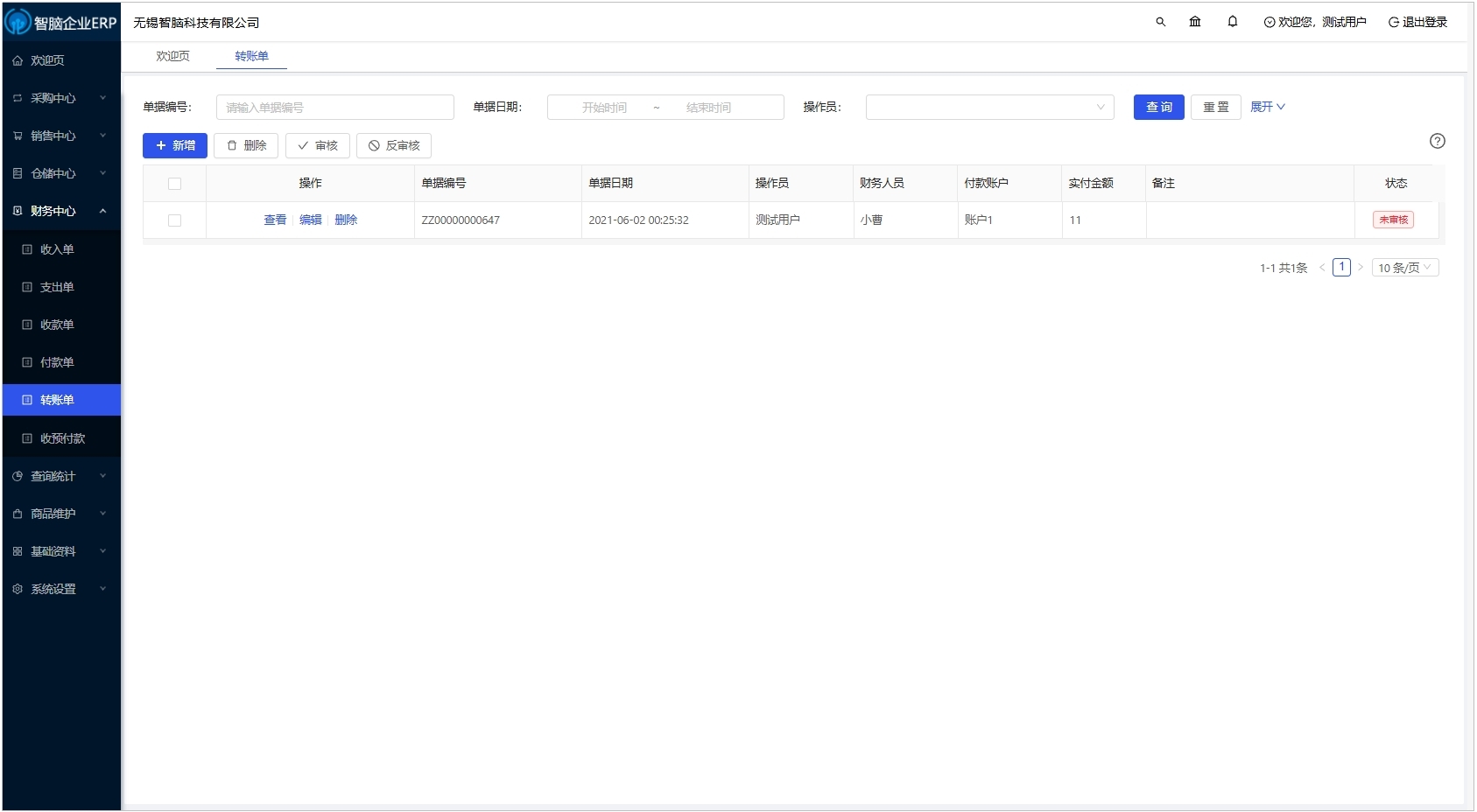Open the 10 条/页 page size dropdown
Screen dimensions: 1477x812
1404,268
